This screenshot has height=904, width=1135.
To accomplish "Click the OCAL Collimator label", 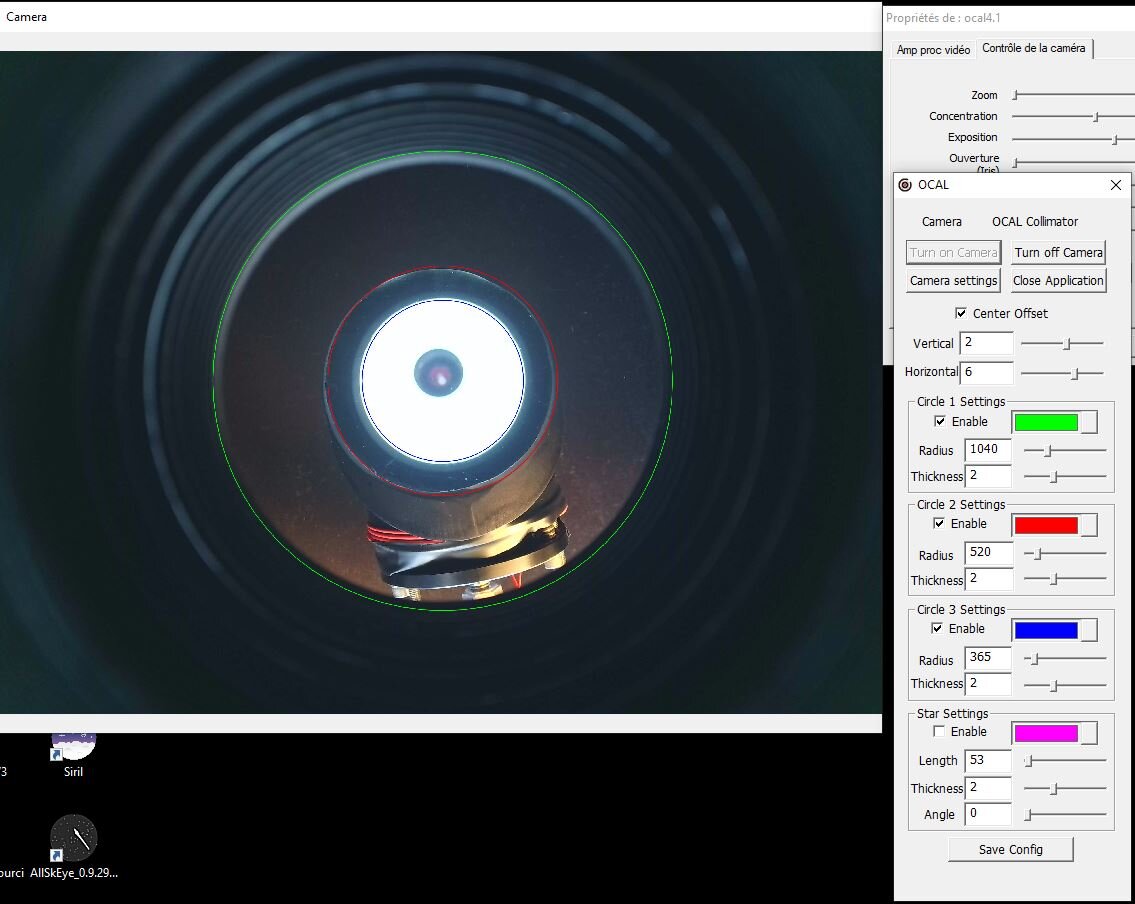I will coord(1034,221).
